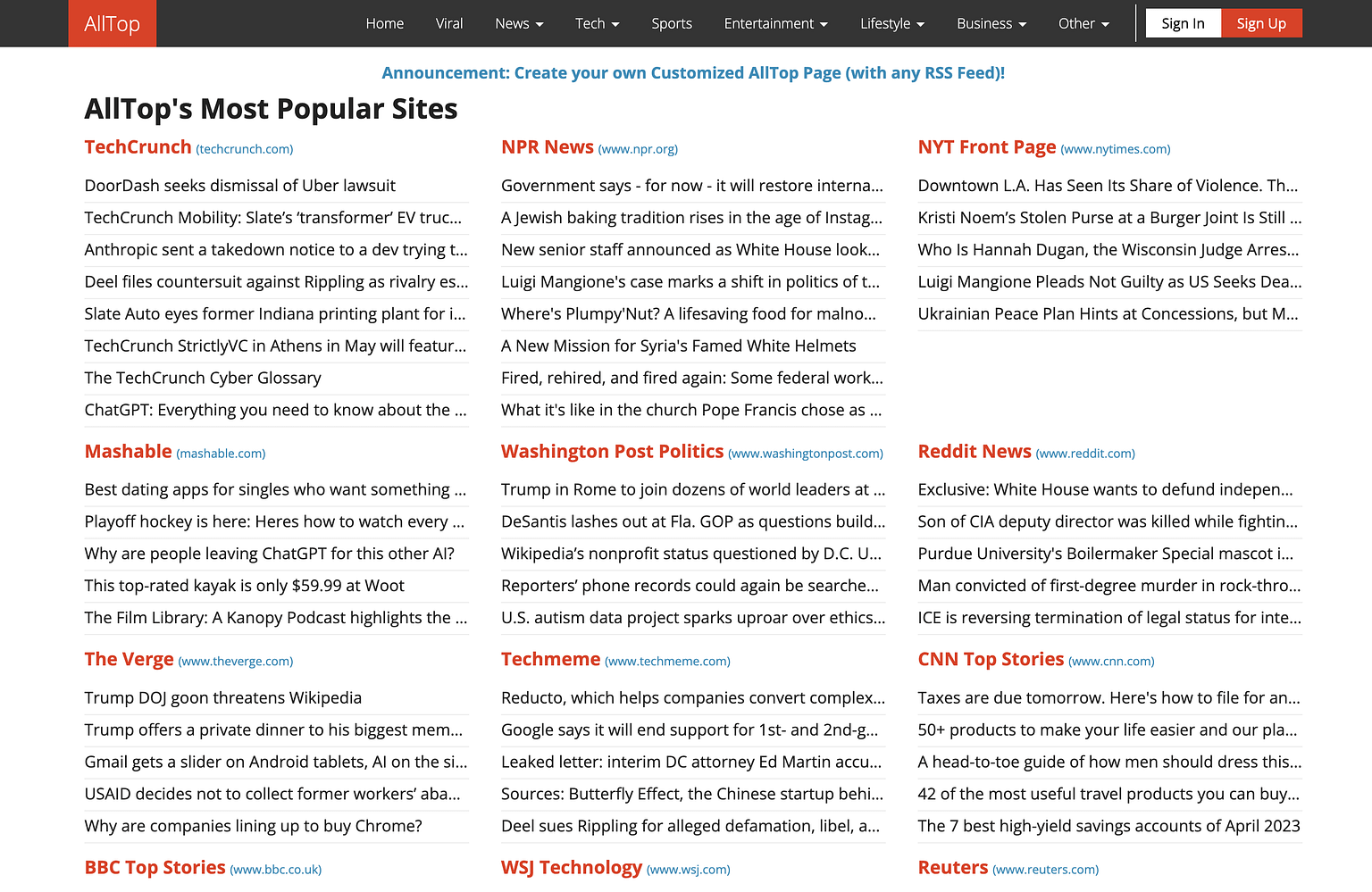
Task: Open the headline about DoorDash Uber lawsuit
Action: 239,185
